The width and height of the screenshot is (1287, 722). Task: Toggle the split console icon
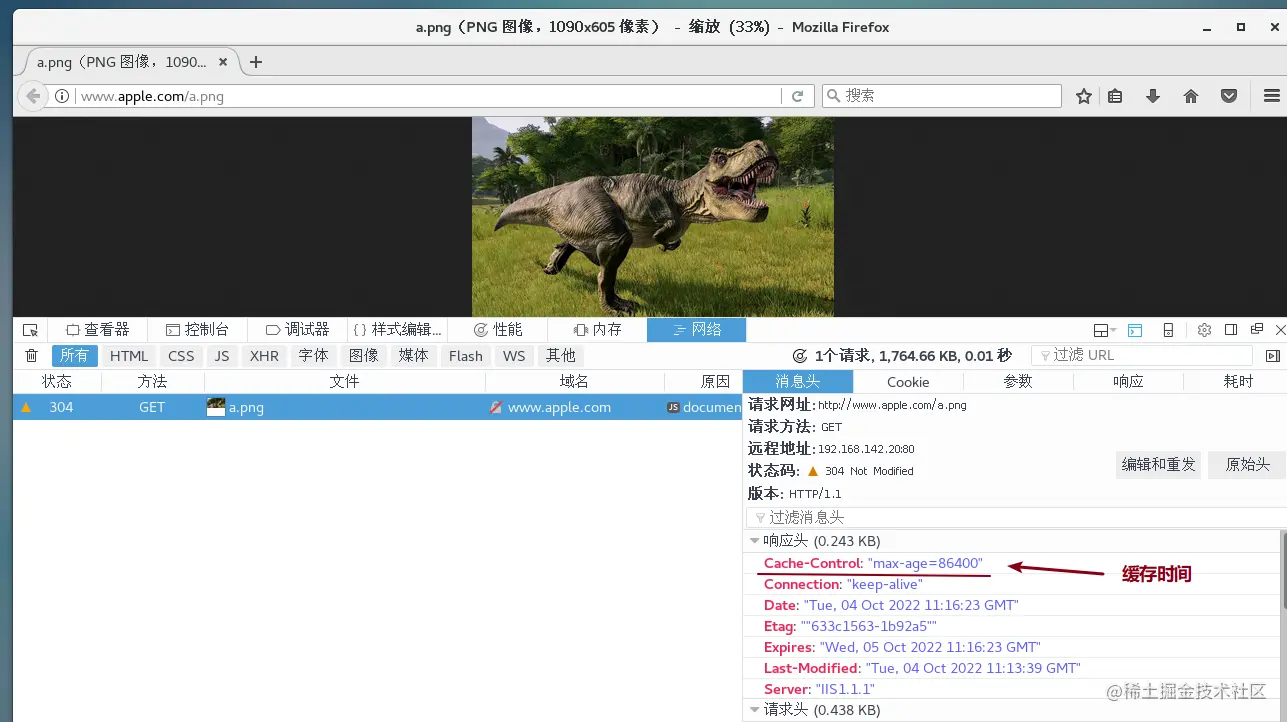(x=1135, y=329)
